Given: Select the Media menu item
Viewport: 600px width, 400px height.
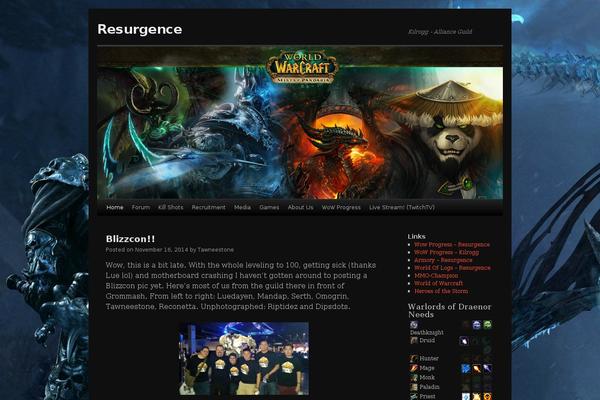Looking at the screenshot, I should (242, 207).
